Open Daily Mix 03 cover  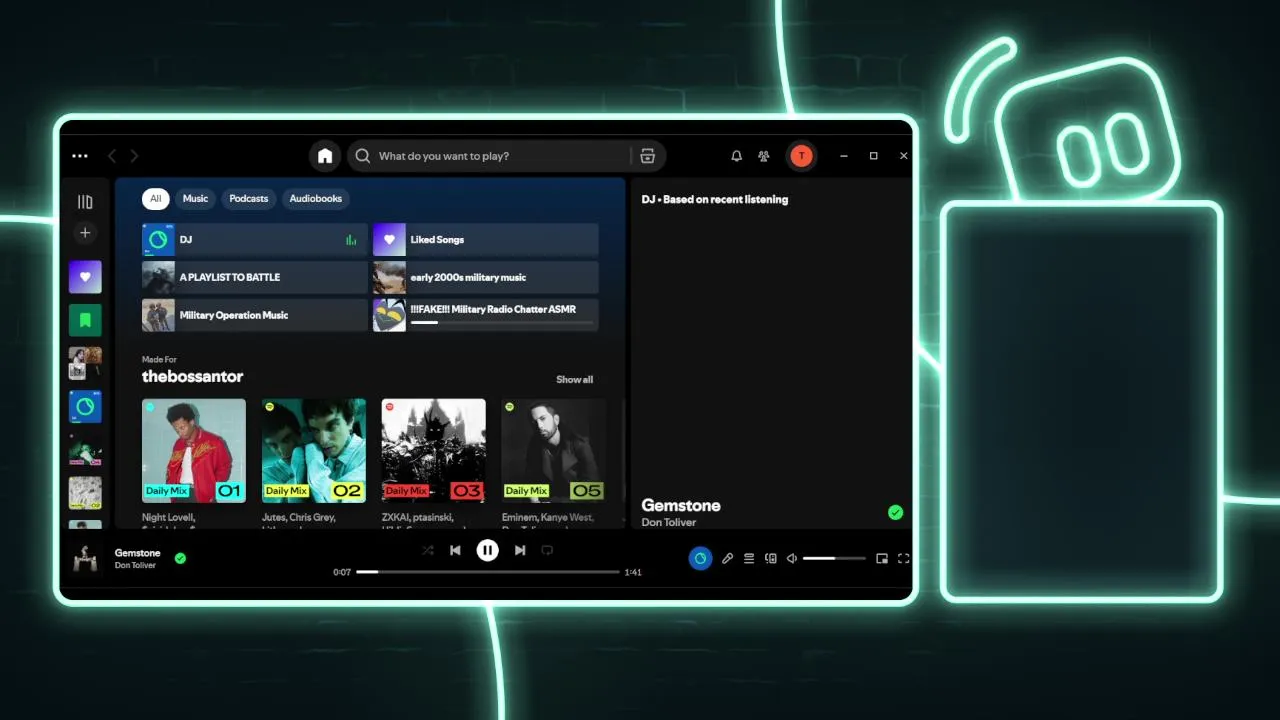tap(434, 451)
